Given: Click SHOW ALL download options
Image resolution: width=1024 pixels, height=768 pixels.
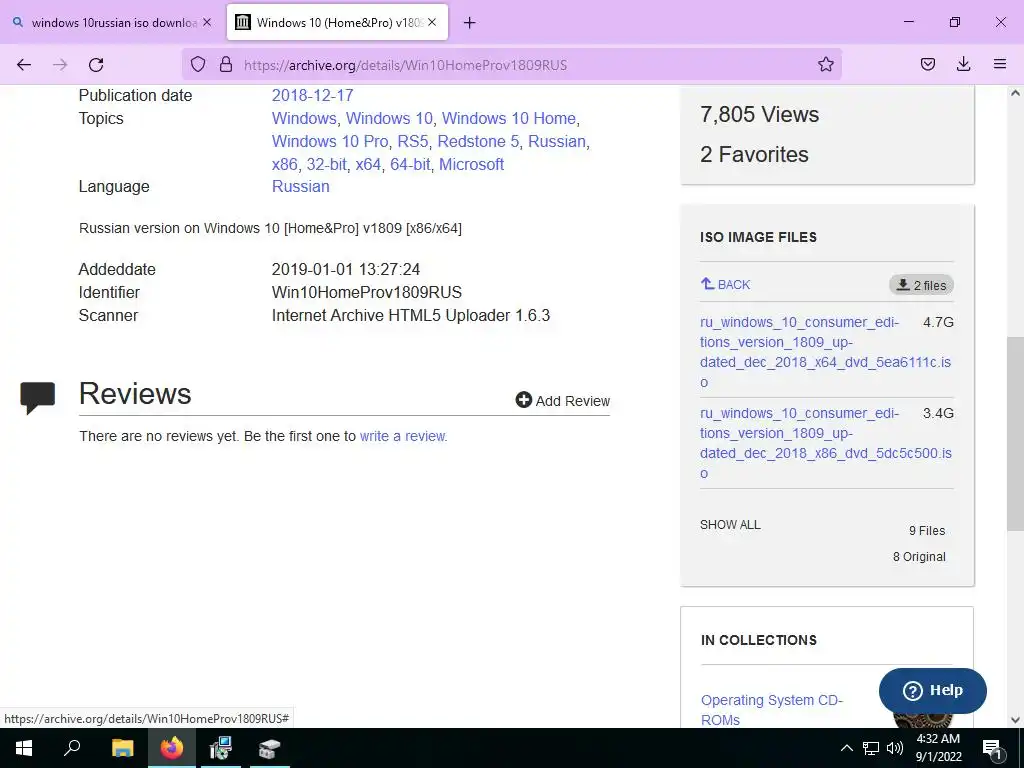Looking at the screenshot, I should pos(730,524).
